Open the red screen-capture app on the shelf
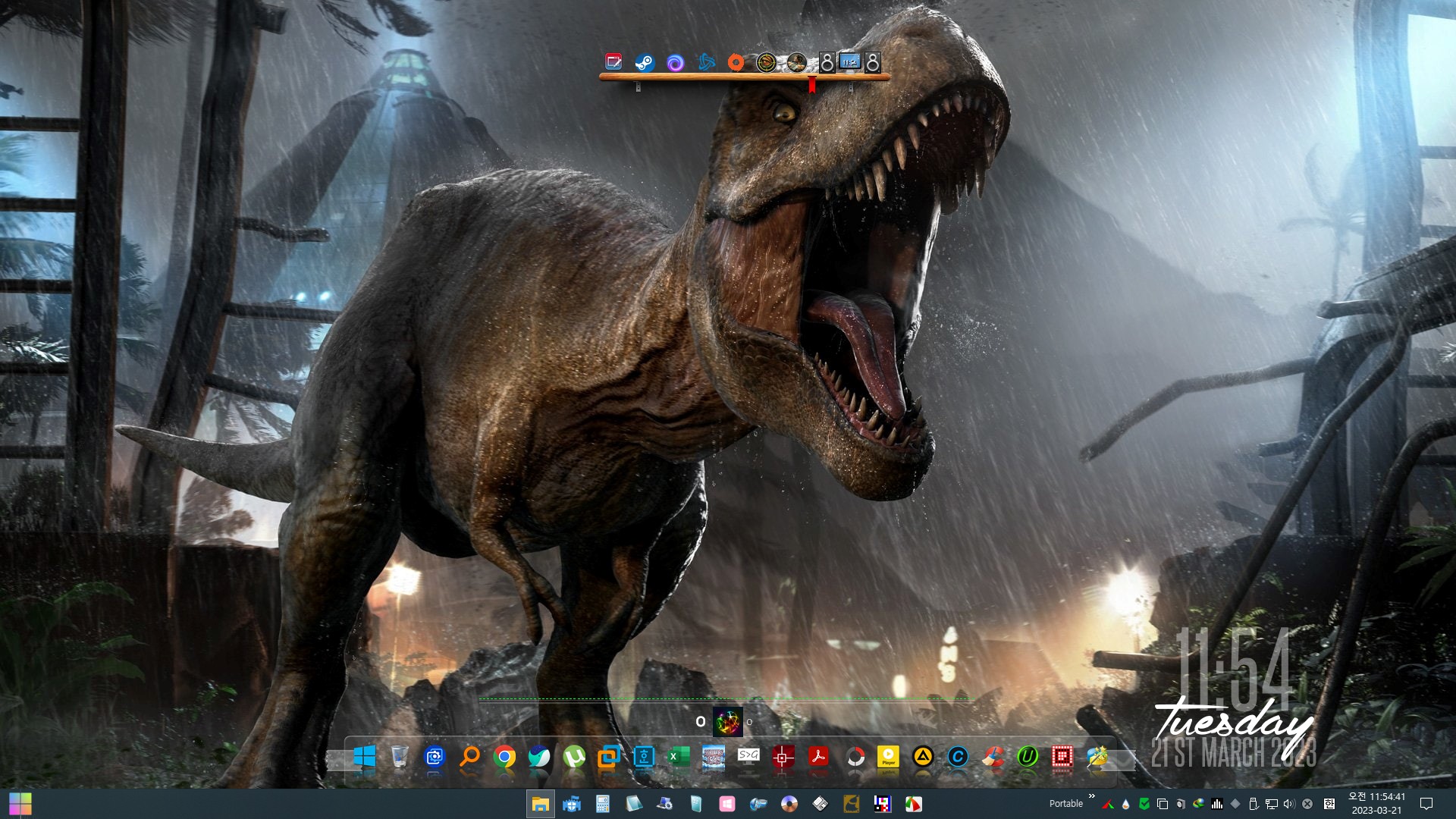1456x819 pixels. [x=613, y=61]
